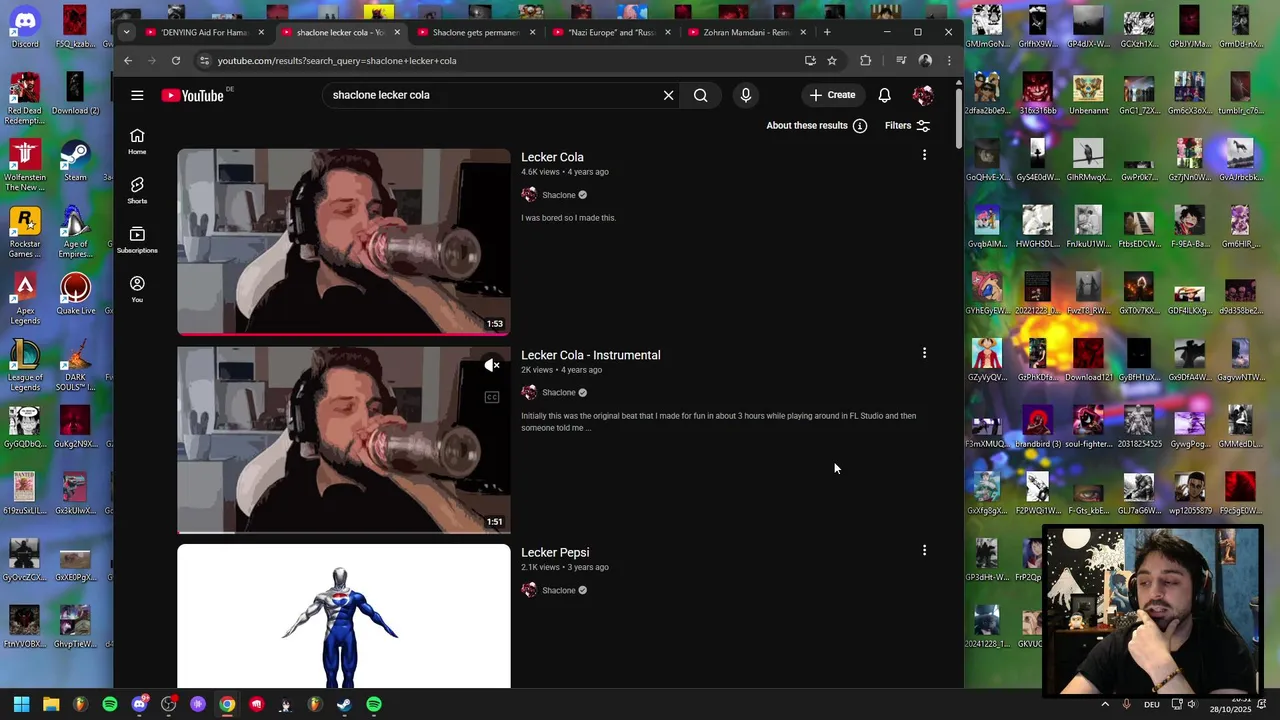Expand Chrome tab search dropdown

point(126,32)
